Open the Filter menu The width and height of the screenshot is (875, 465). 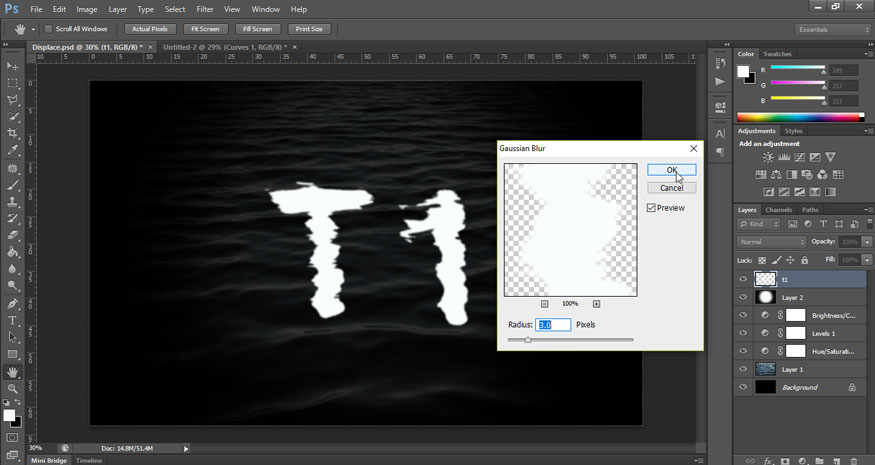204,9
